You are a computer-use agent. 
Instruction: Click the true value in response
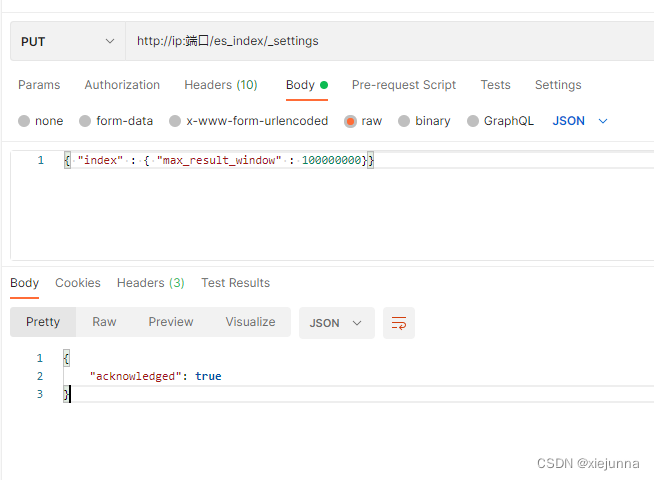tap(208, 376)
